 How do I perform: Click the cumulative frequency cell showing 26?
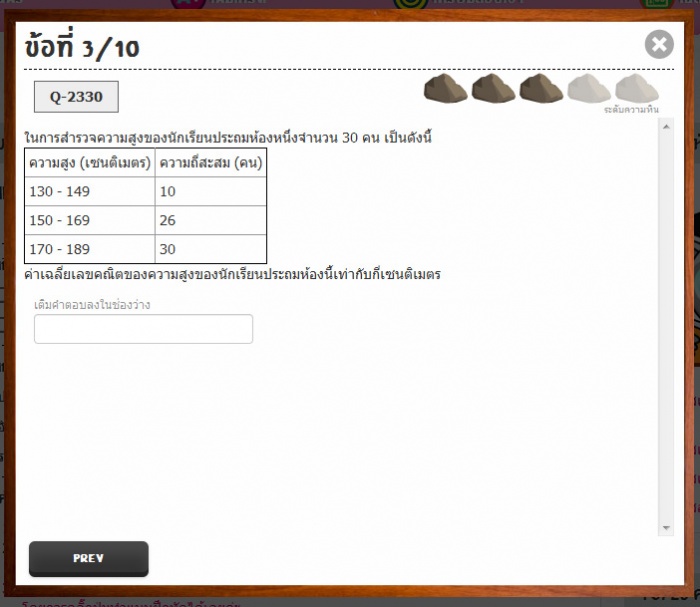click(x=210, y=220)
